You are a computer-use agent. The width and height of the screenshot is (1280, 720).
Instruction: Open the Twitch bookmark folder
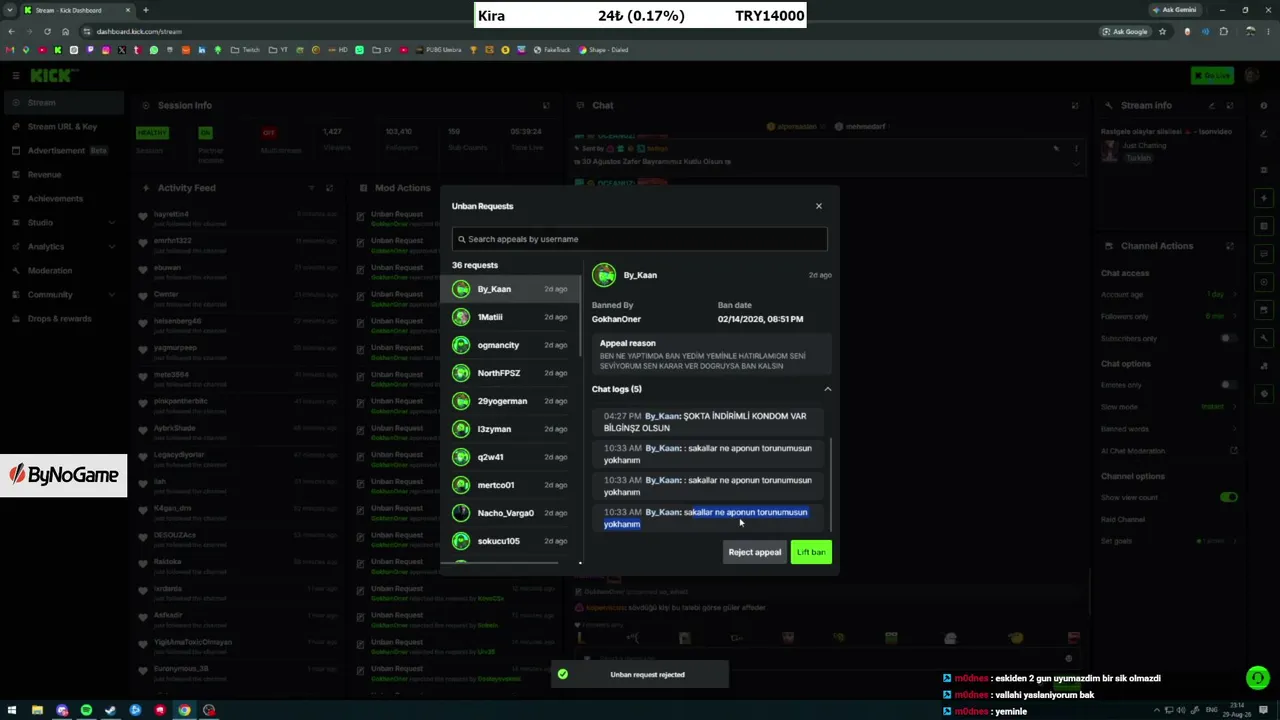(245, 50)
